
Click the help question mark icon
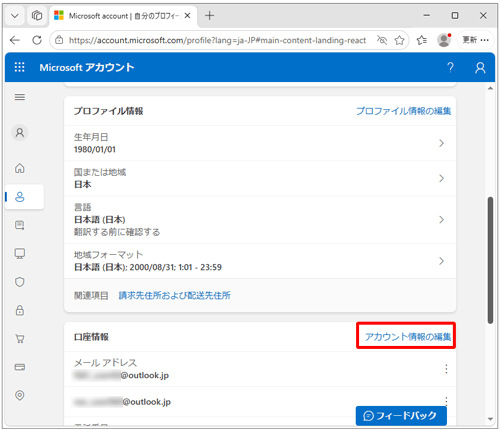[450, 67]
